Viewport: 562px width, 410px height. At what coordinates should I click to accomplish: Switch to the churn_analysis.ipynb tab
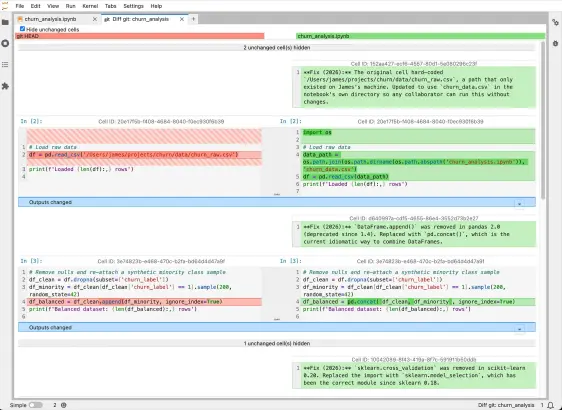coord(57,19)
